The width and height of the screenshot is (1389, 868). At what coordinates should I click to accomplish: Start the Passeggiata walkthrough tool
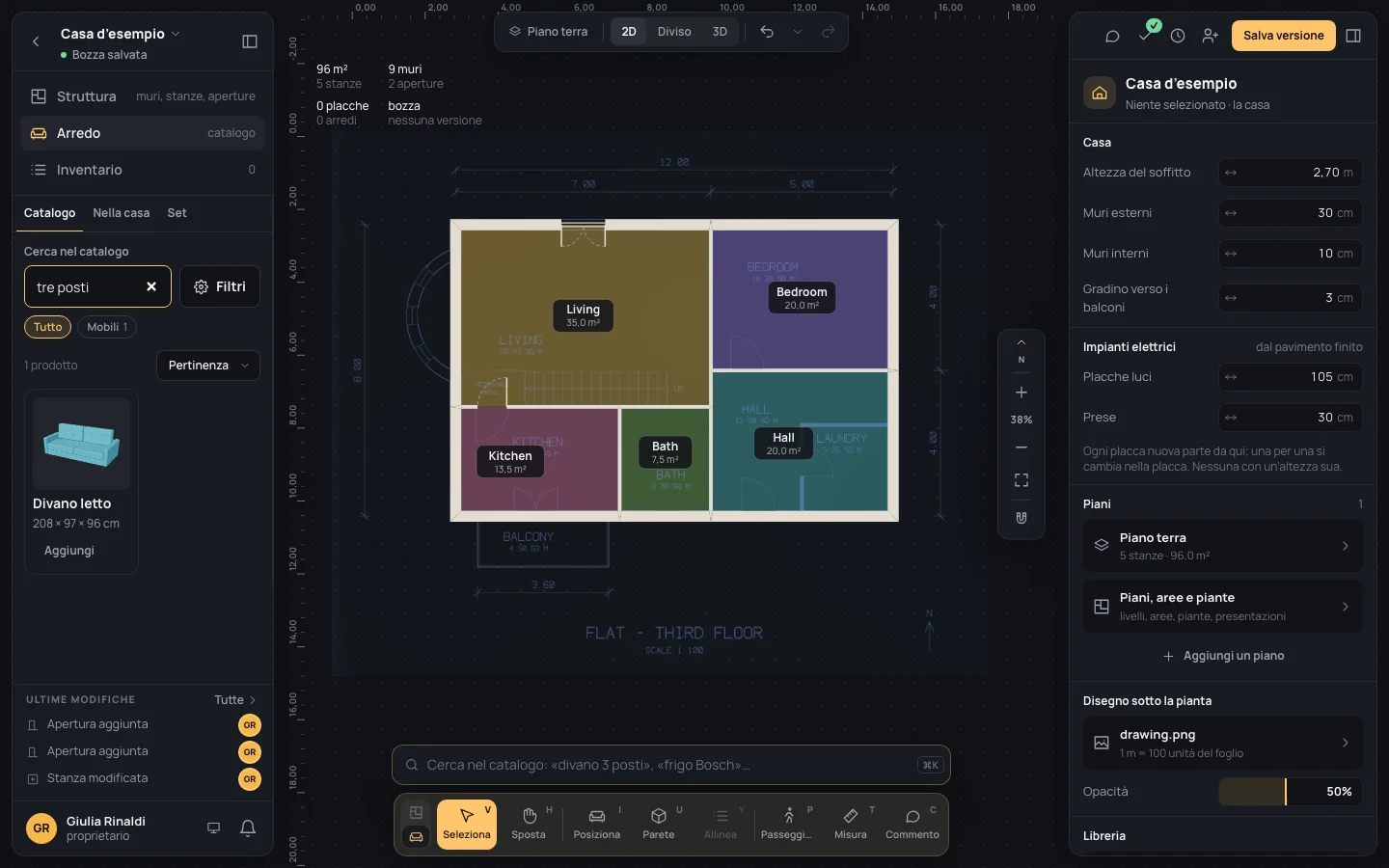(x=787, y=824)
